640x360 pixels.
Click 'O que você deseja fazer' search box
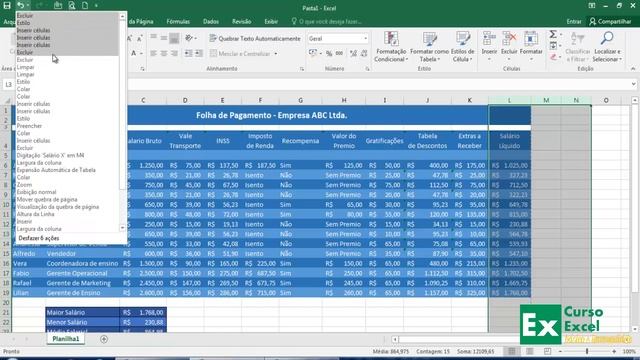pos(327,21)
